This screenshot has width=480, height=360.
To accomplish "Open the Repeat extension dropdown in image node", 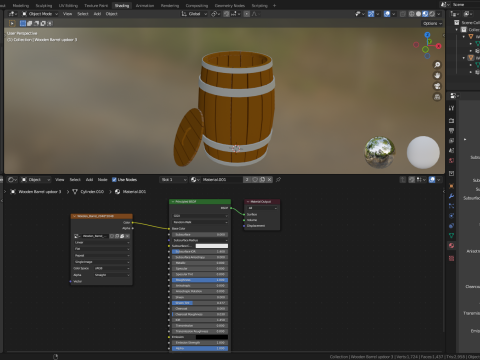I will [102, 255].
